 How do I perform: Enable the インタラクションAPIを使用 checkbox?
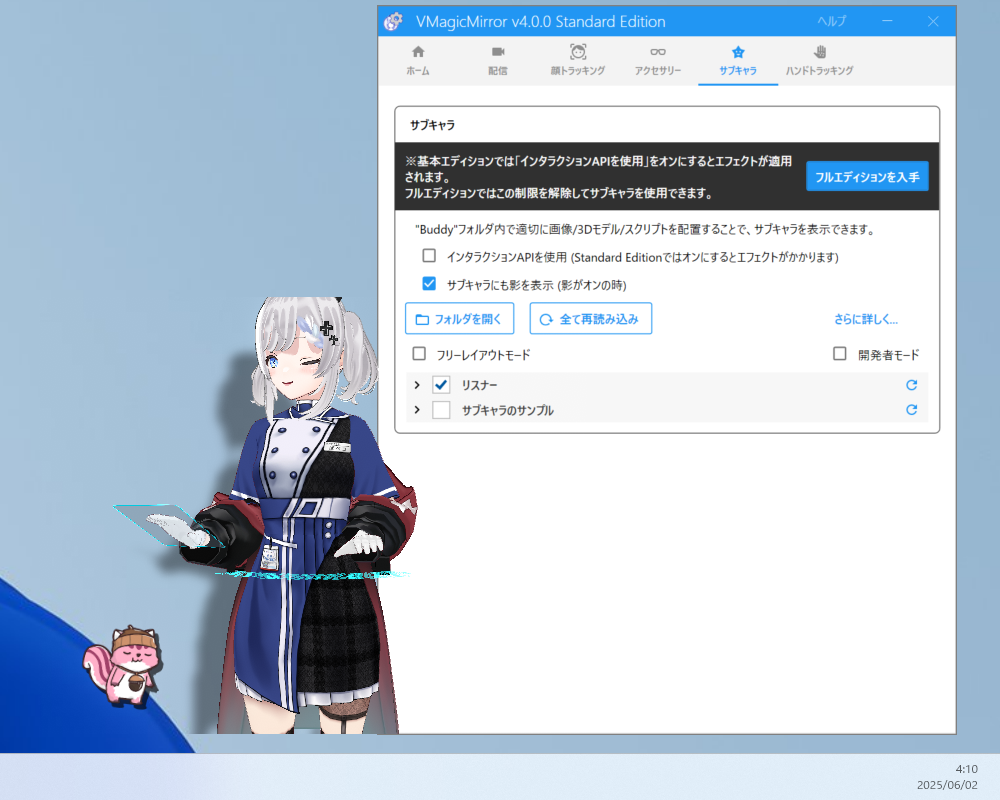429,255
